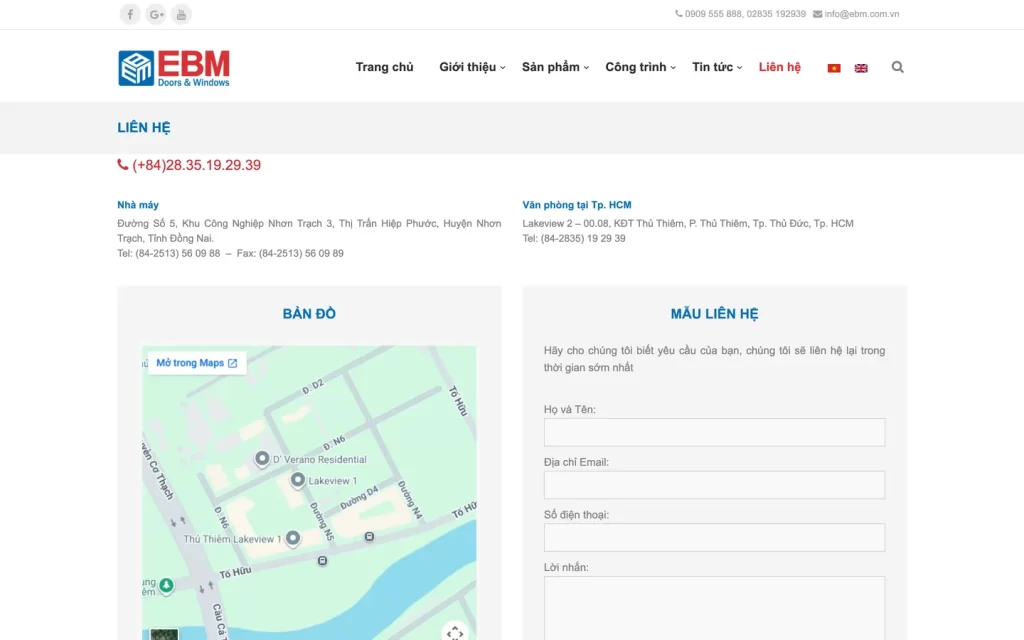
Task: Focus the Họ và Tên input field
Action: (714, 432)
